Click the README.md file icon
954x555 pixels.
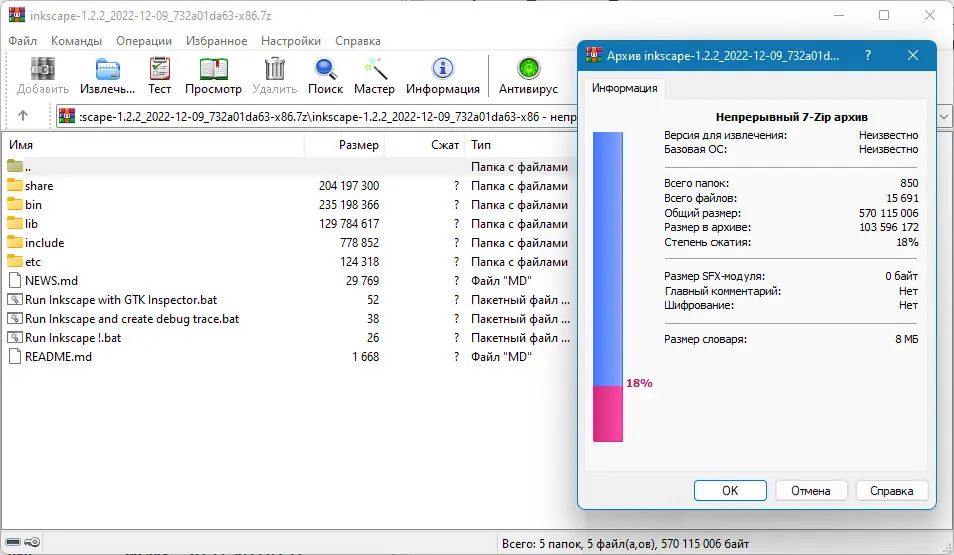click(15, 356)
